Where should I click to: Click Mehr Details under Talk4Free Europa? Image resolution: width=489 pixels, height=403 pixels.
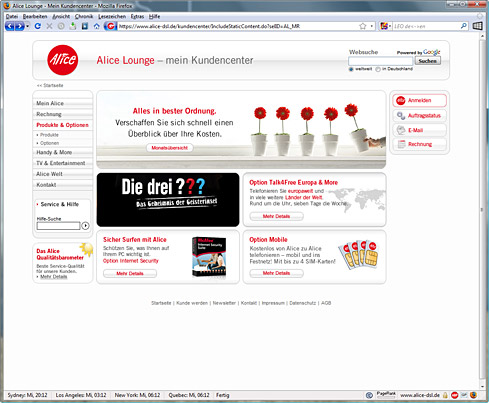click(x=276, y=216)
